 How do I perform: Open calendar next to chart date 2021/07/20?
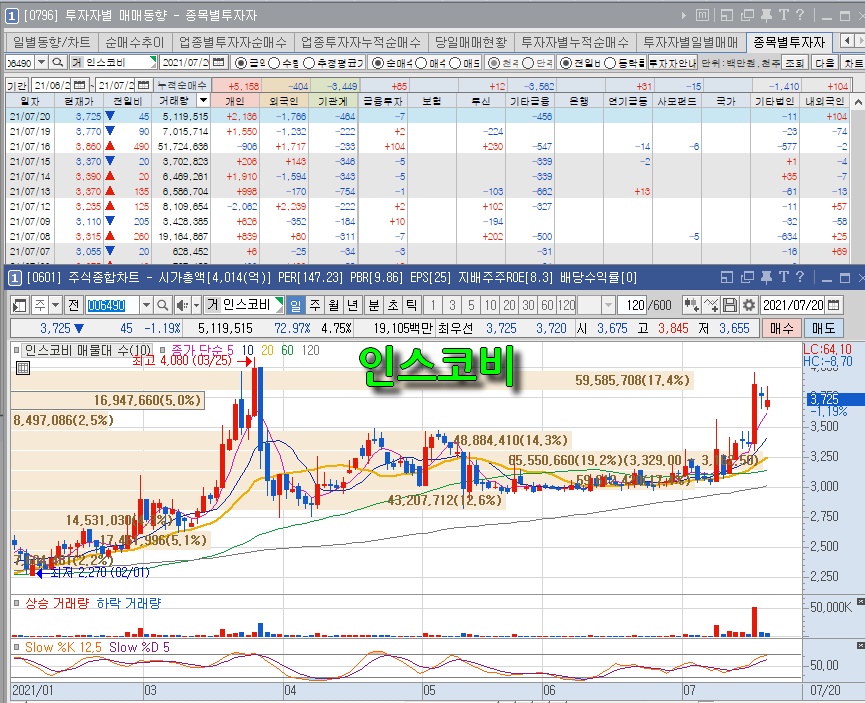834,305
